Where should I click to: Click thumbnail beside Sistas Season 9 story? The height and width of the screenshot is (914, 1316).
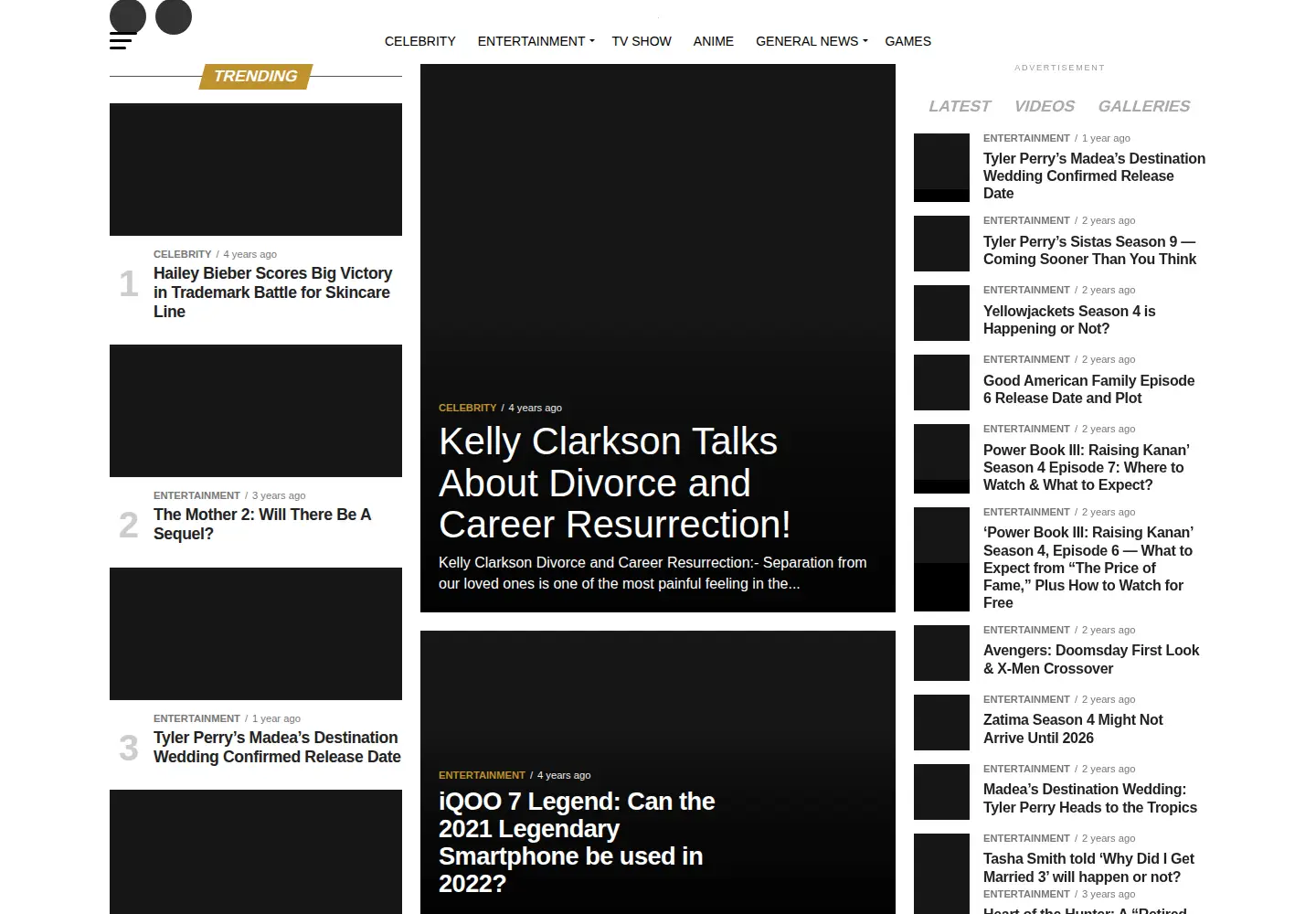(x=941, y=243)
